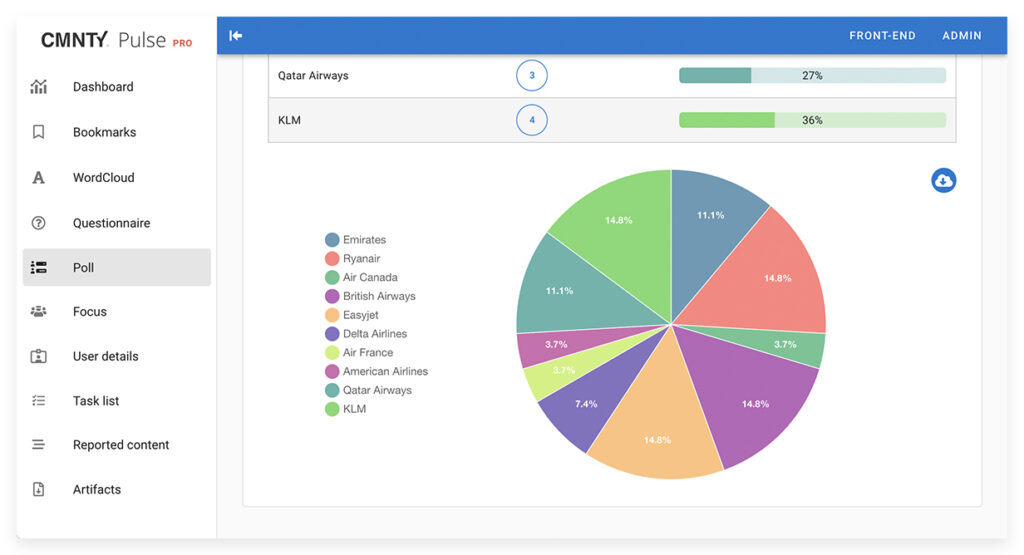Screen dimensions: 1024x555
Task: Download the pie chart via cloud icon
Action: point(943,180)
